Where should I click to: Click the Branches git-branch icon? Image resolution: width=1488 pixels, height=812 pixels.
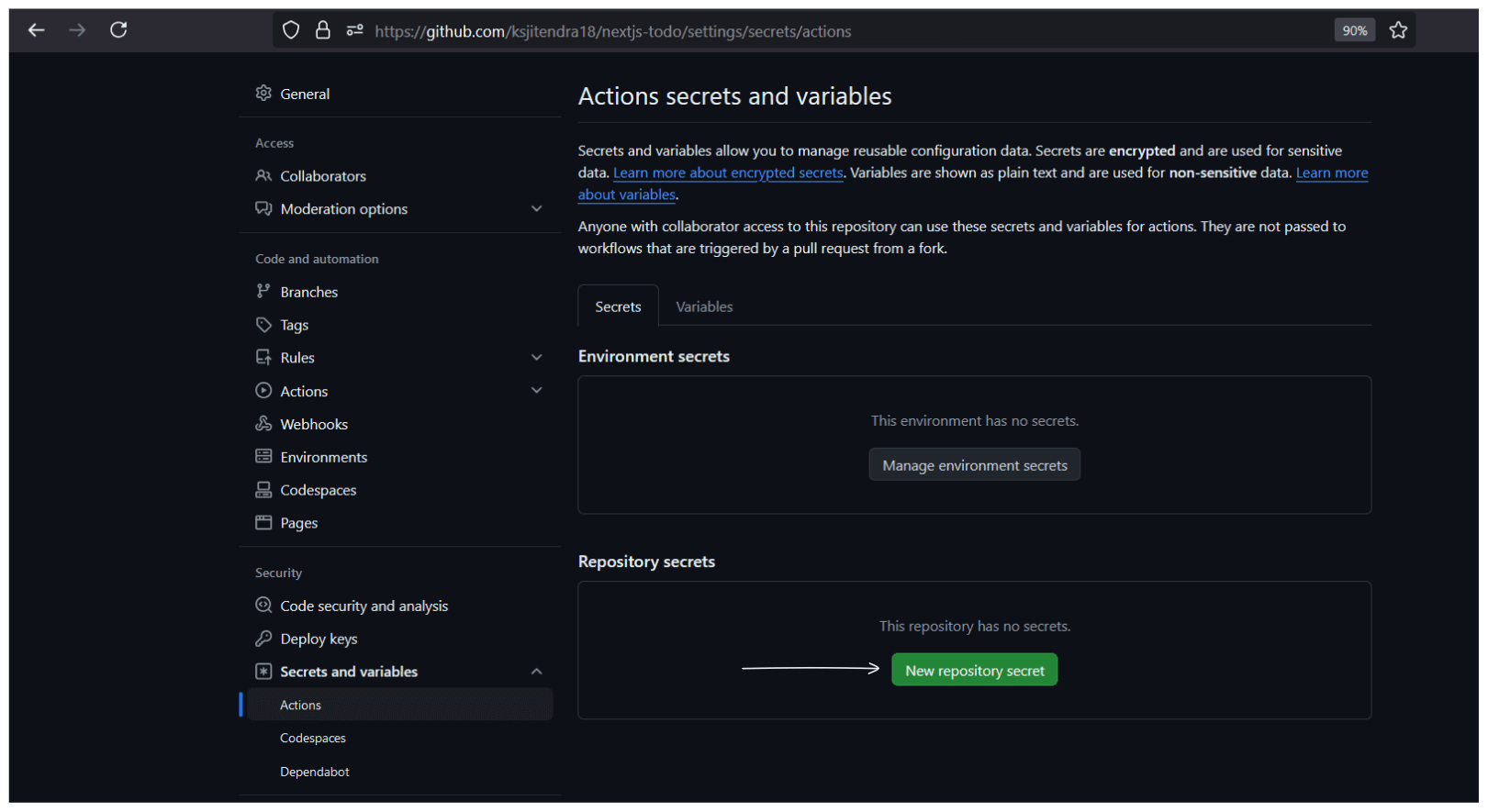coord(263,291)
